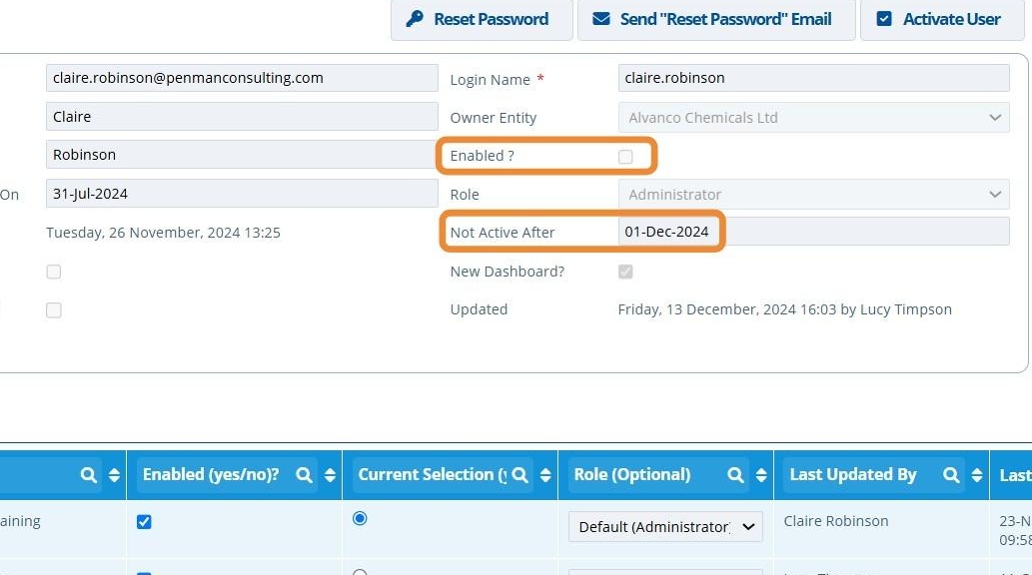
Task: Click the search icon in Enabled (yes/no)? column
Action: coord(304,476)
